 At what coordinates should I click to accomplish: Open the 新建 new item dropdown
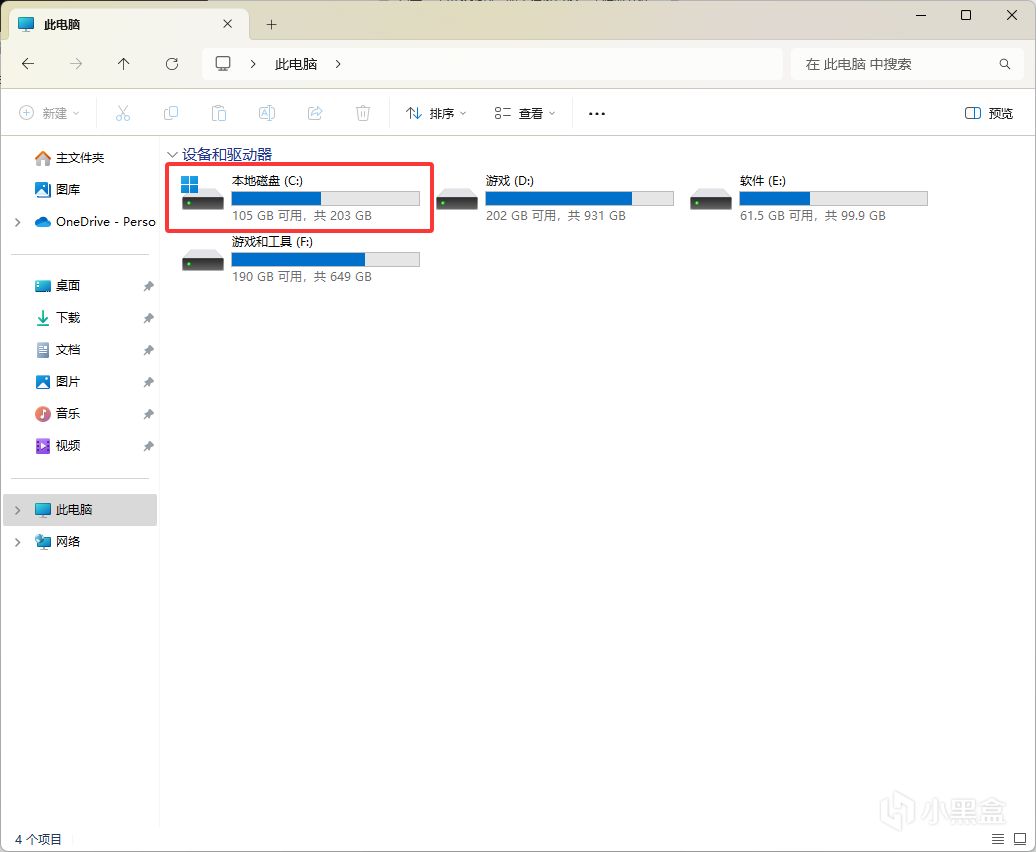49,114
